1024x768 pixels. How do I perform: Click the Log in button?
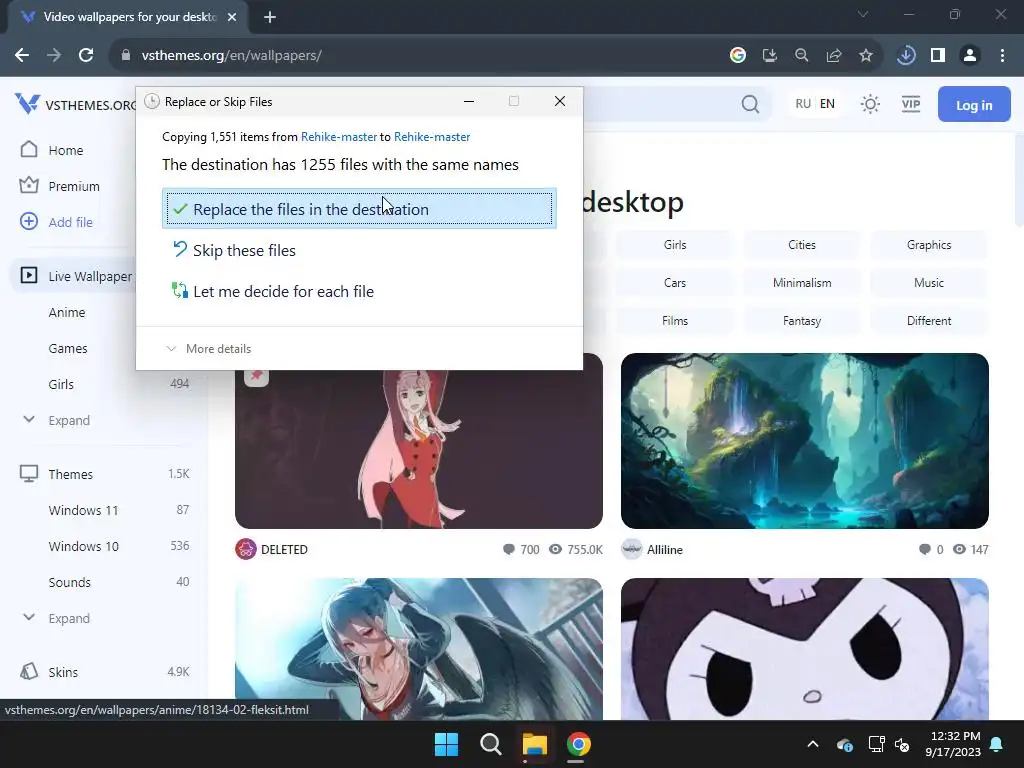[974, 104]
